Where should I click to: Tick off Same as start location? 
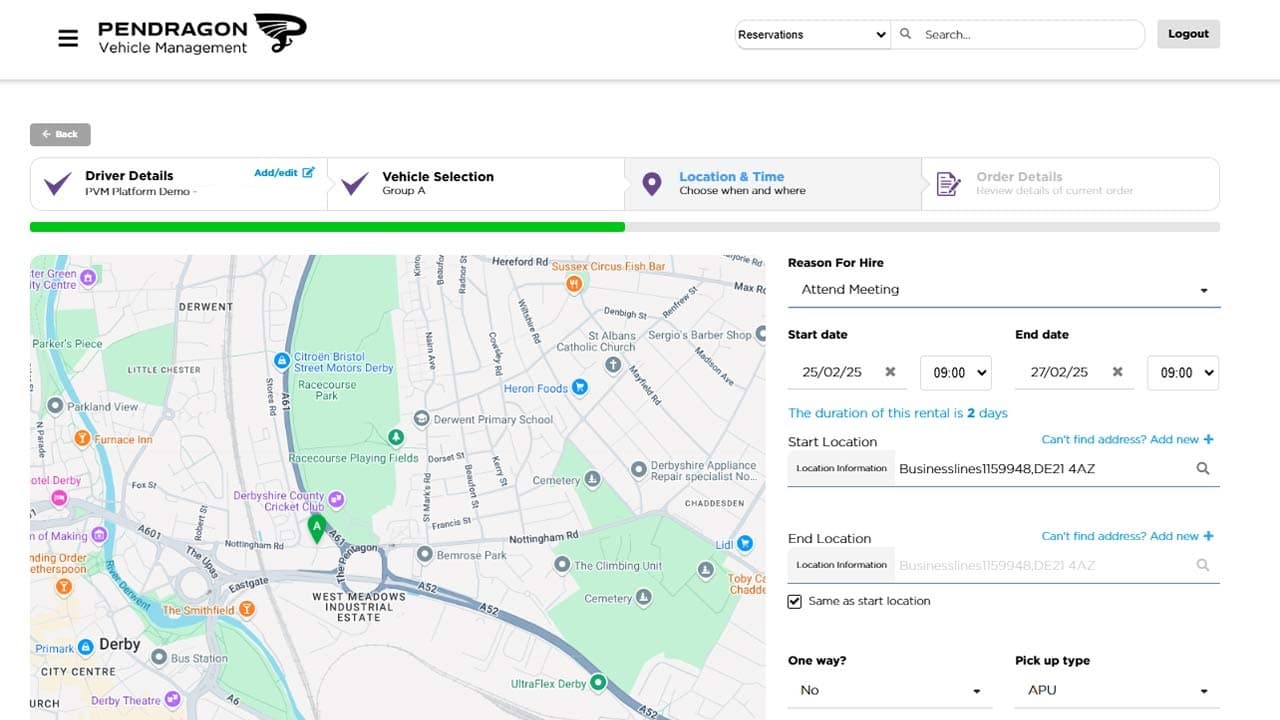point(794,601)
